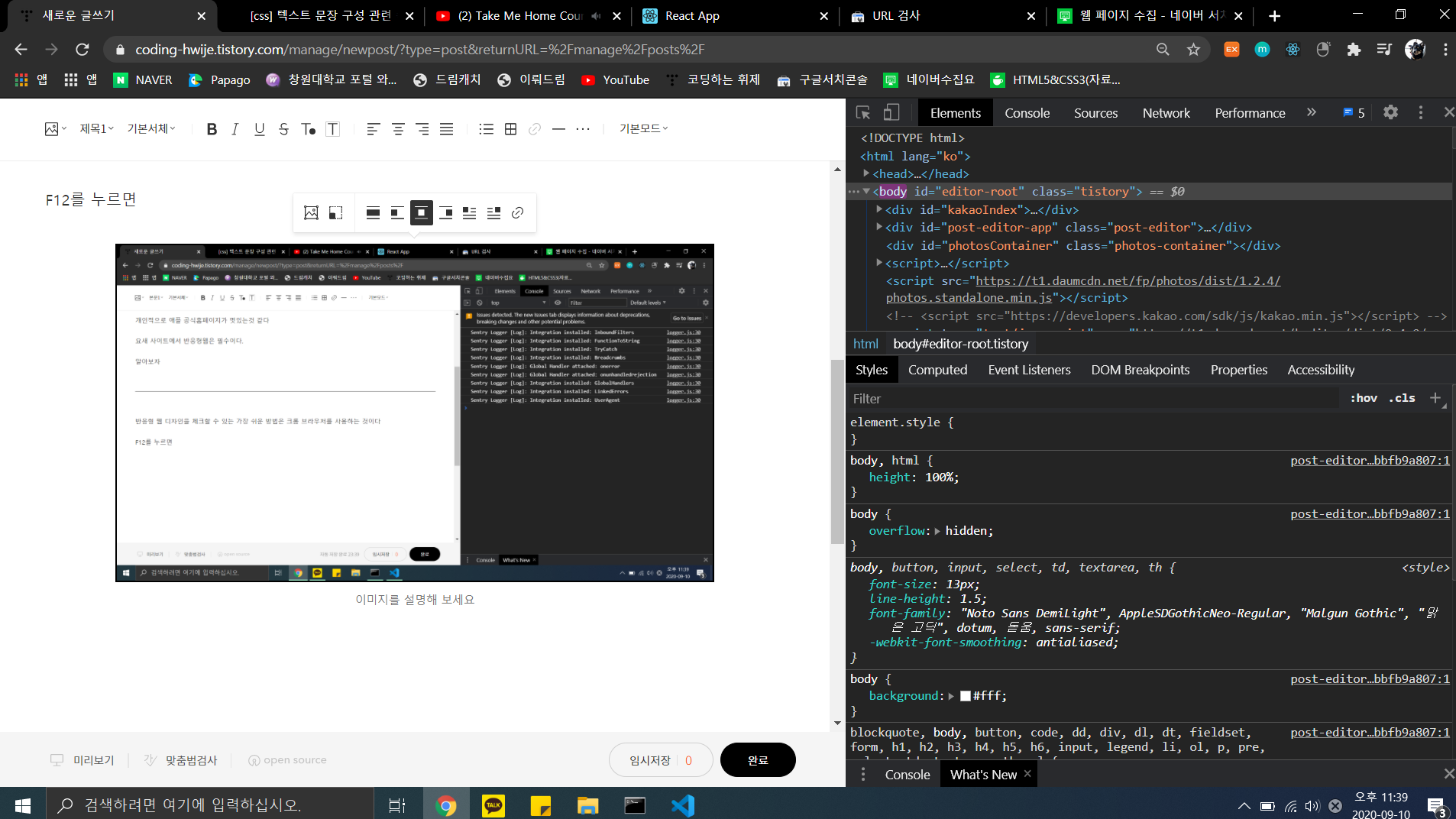Click the image crop/resize icon in image popup toolbar
1456x819 pixels.
(x=335, y=212)
